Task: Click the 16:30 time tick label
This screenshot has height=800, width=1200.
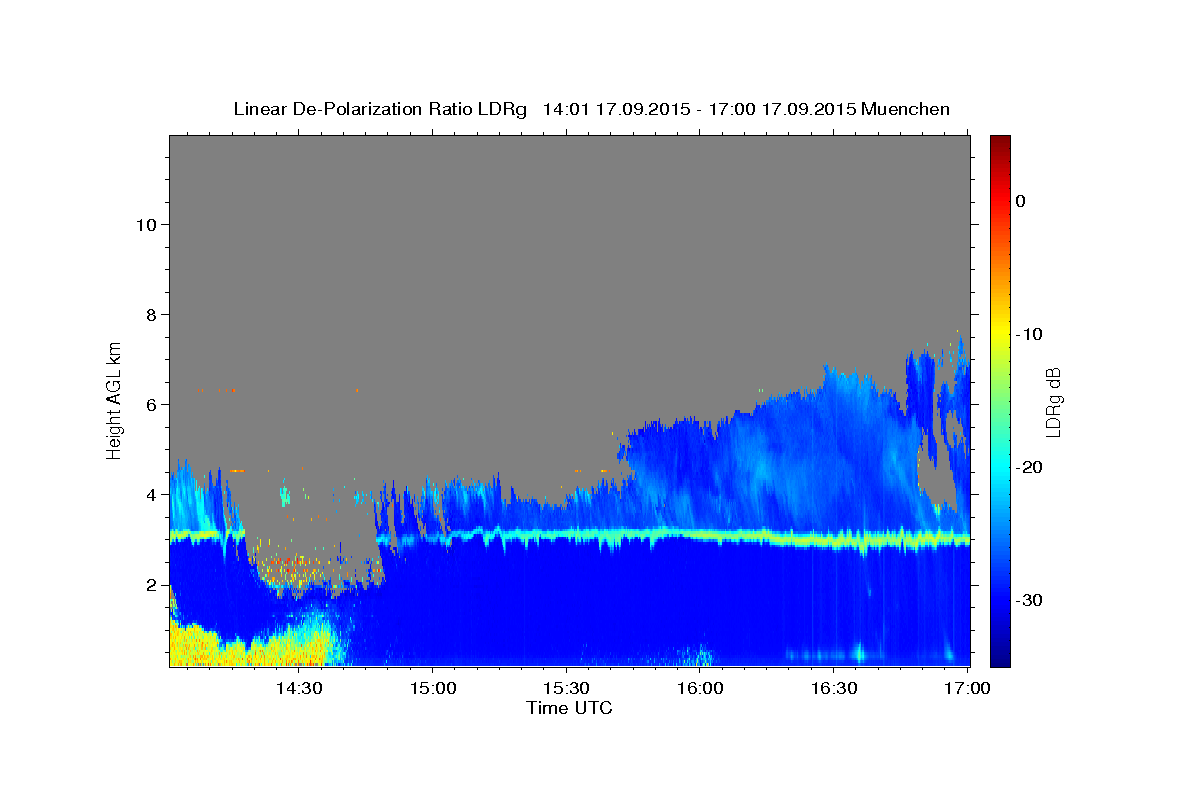Action: [x=834, y=688]
